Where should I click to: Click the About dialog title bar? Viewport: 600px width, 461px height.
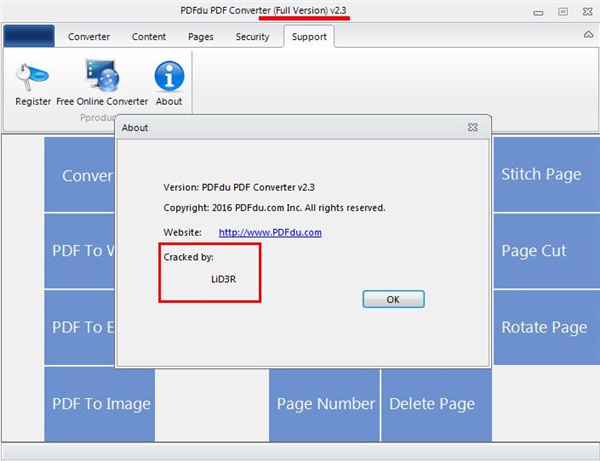point(303,127)
